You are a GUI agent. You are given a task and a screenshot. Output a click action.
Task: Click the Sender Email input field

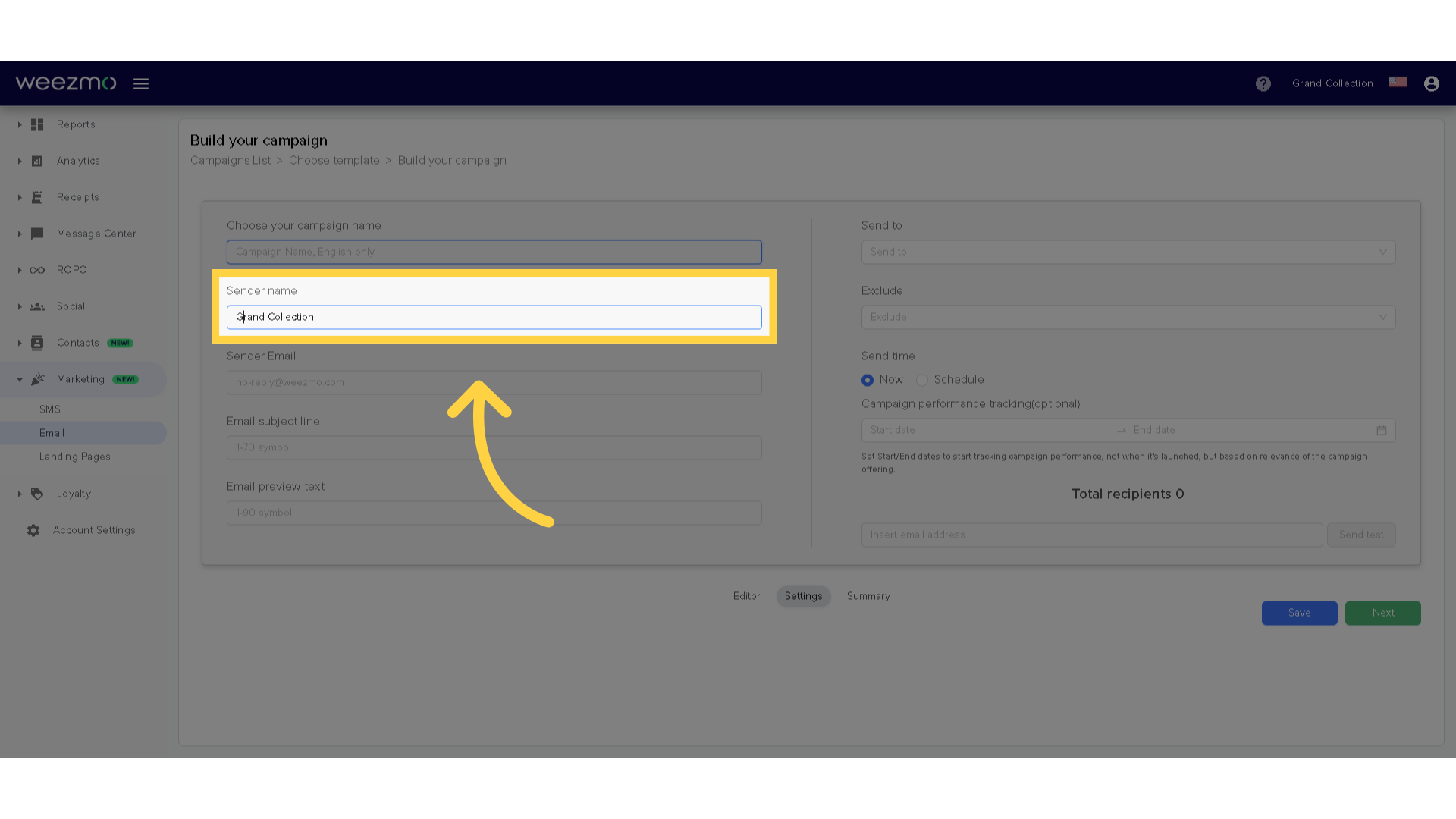[494, 382]
